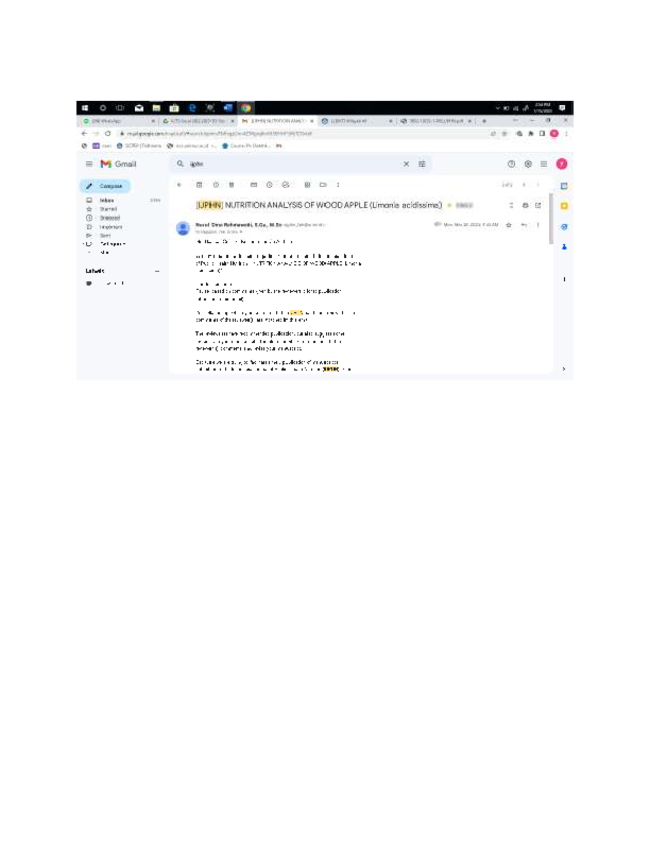Open the Windows Start menu
The image size is (650, 841).
coord(85,108)
